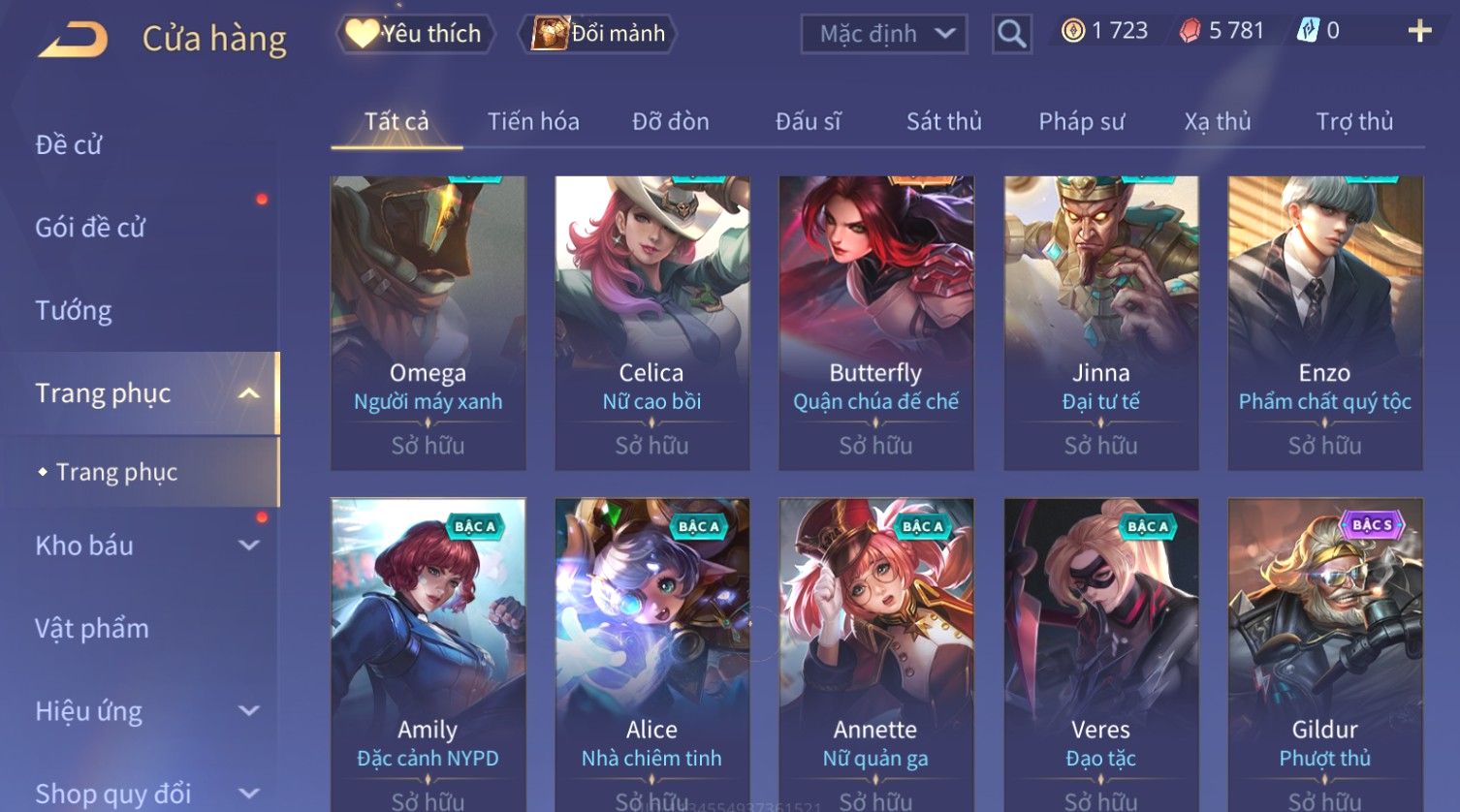Open Gildur Phượt thủ skin card
Viewport: 1460px width, 812px height.
tap(1325, 655)
